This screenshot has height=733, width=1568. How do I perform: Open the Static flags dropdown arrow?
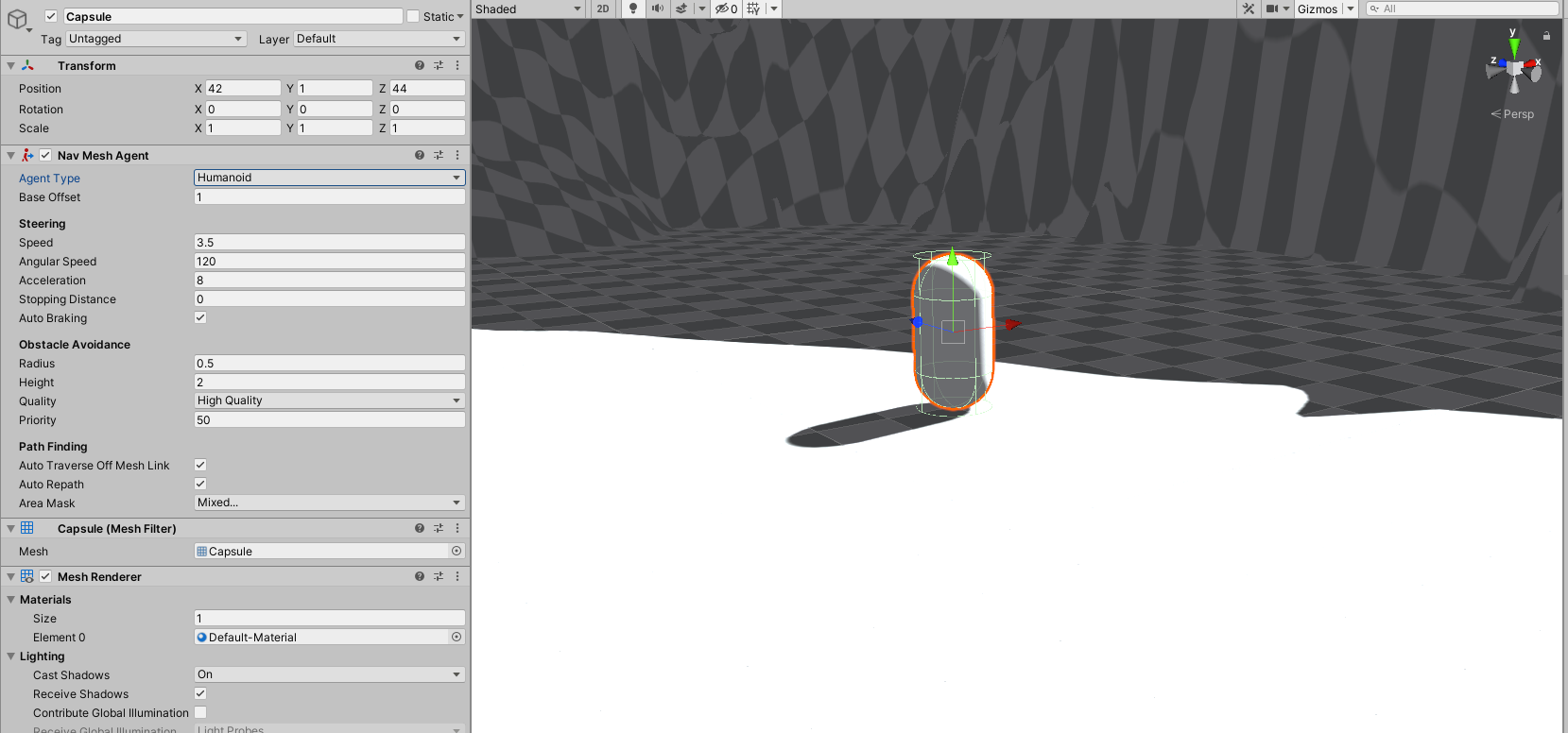coord(460,16)
